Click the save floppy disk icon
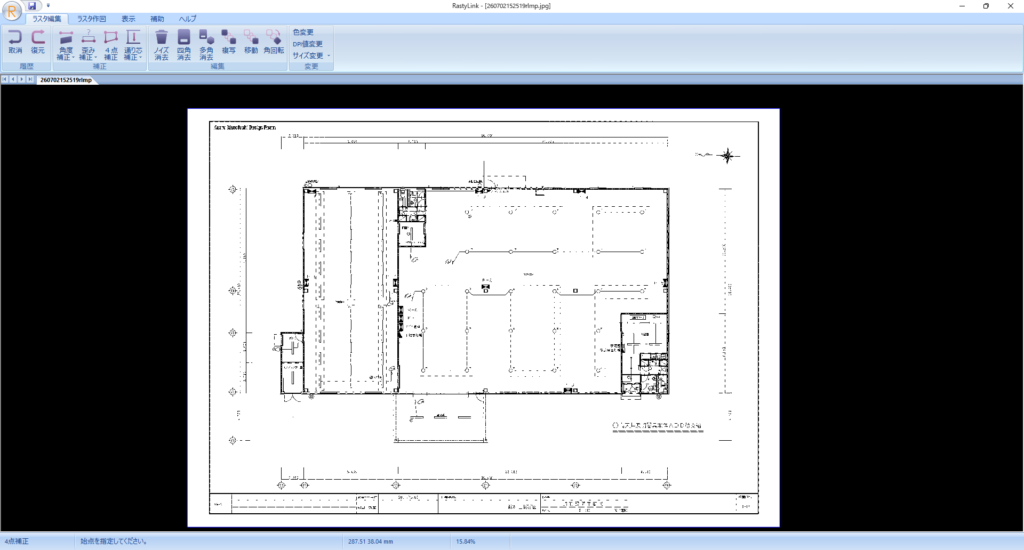 tap(32, 6)
